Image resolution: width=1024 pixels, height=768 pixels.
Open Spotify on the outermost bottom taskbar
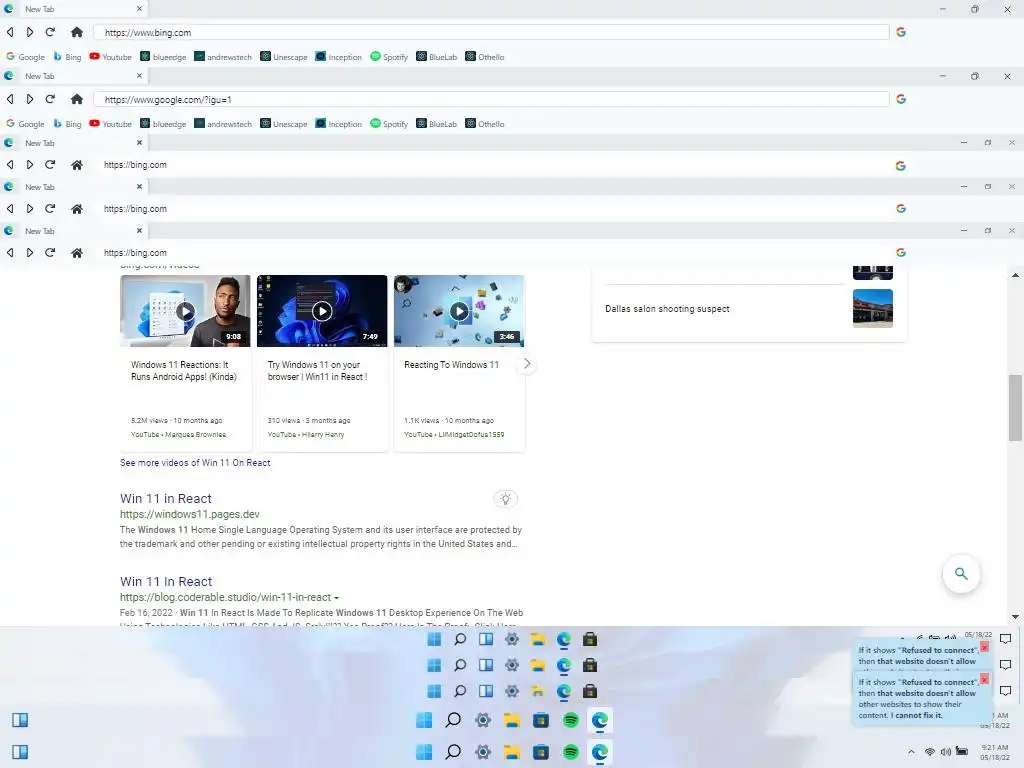pos(571,752)
